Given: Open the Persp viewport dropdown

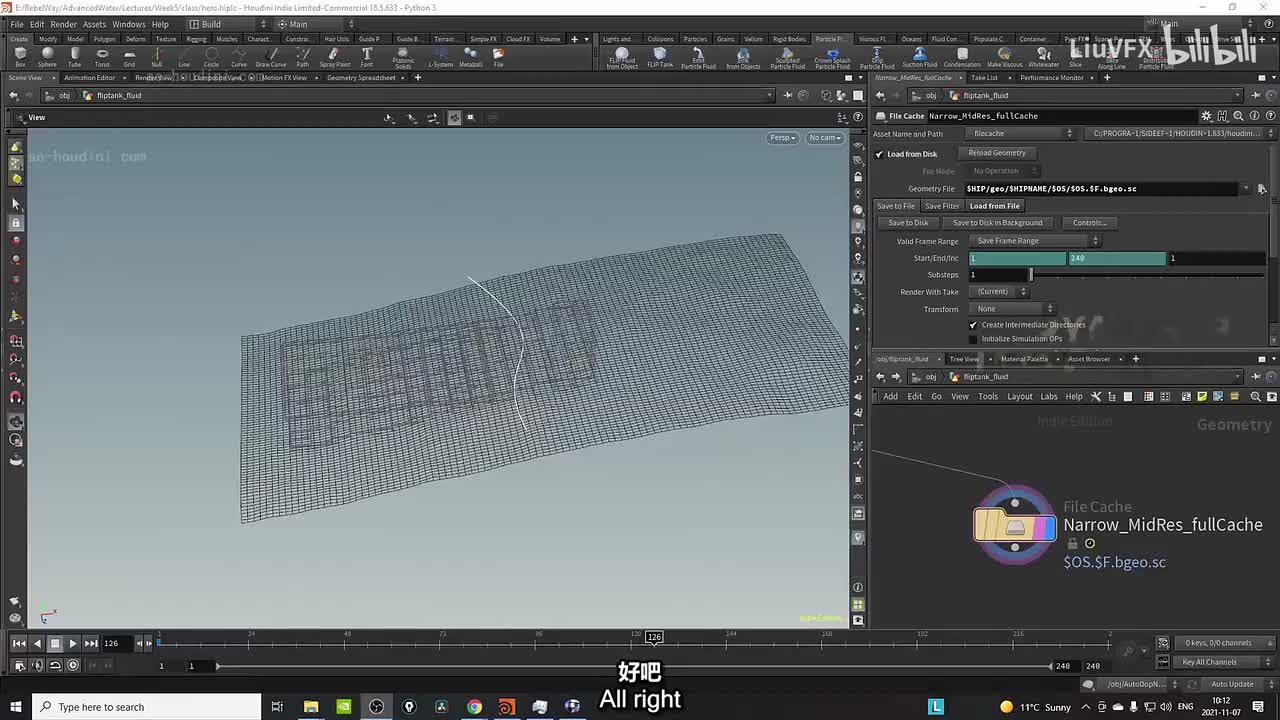Looking at the screenshot, I should pos(782,138).
